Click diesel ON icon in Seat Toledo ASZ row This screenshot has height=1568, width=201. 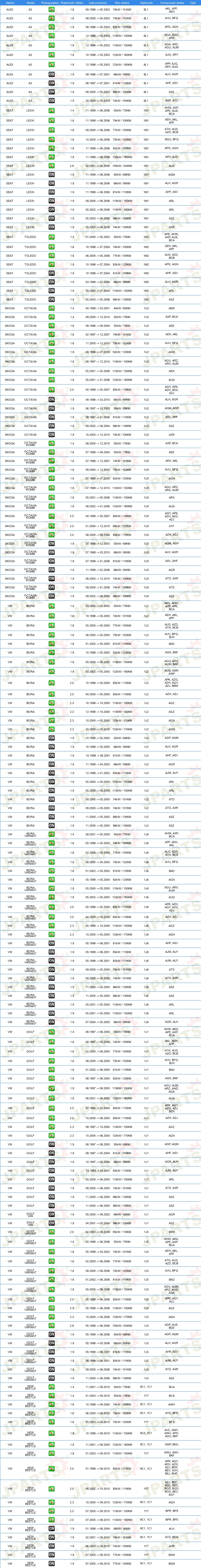tap(52, 299)
